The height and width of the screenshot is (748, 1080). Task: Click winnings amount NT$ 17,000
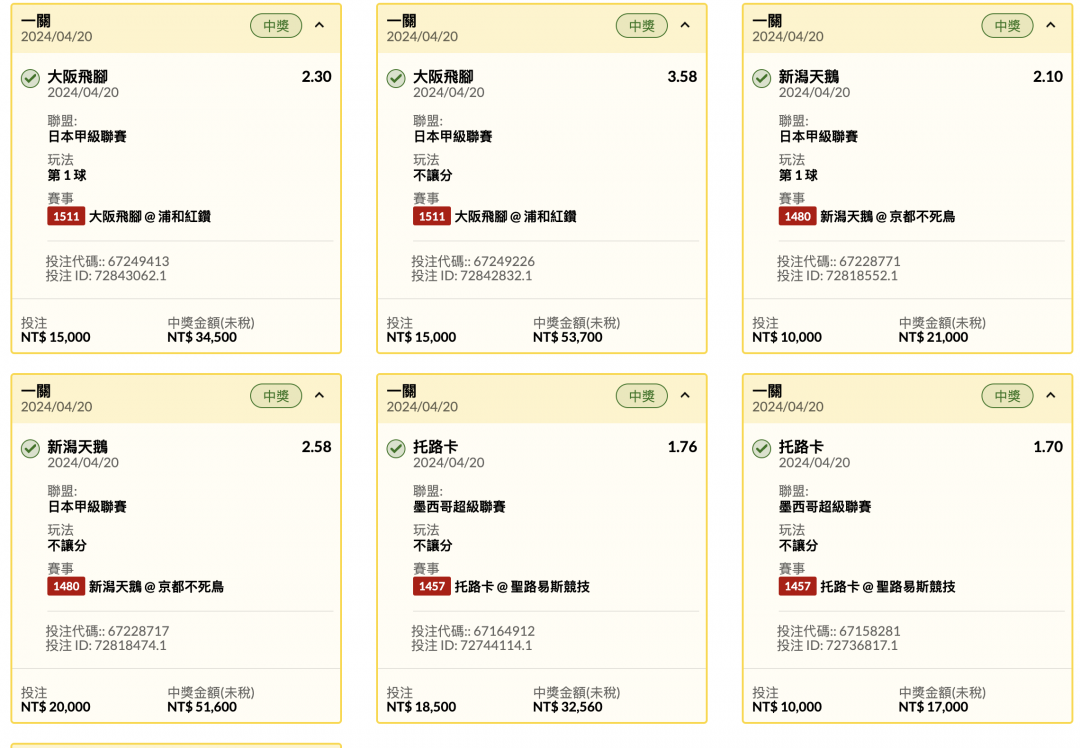pos(933,707)
